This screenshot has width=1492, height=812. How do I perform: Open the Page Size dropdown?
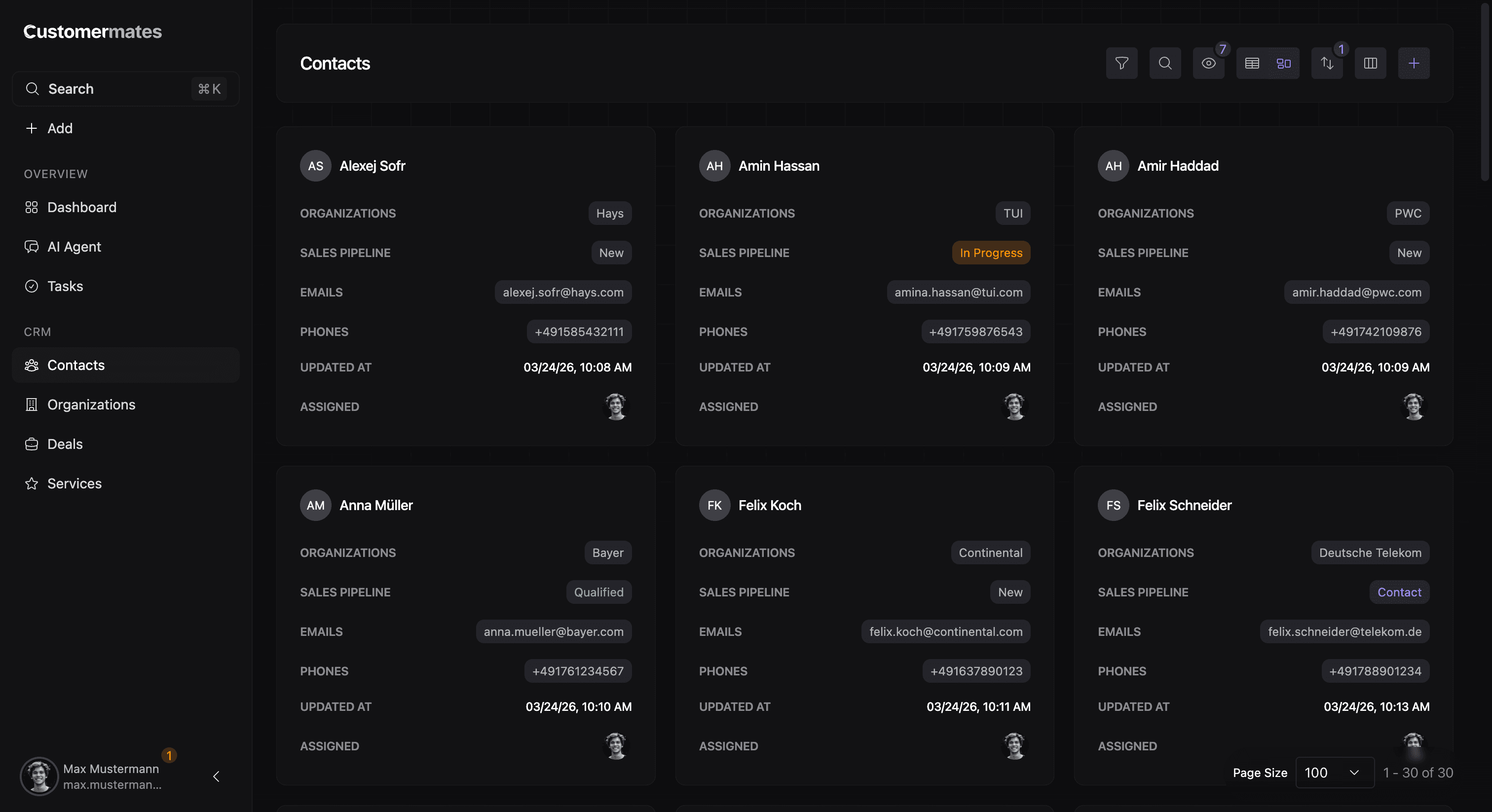coord(1334,772)
